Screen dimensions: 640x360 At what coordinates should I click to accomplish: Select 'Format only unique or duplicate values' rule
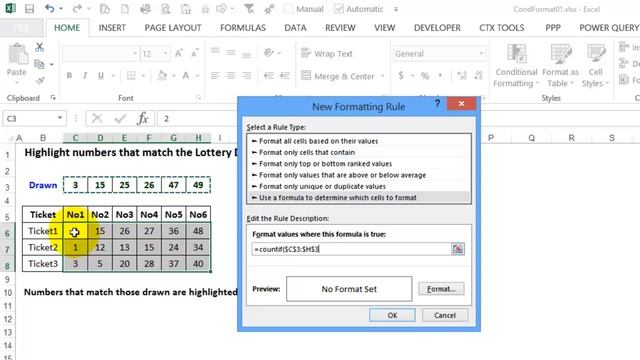click(359, 186)
